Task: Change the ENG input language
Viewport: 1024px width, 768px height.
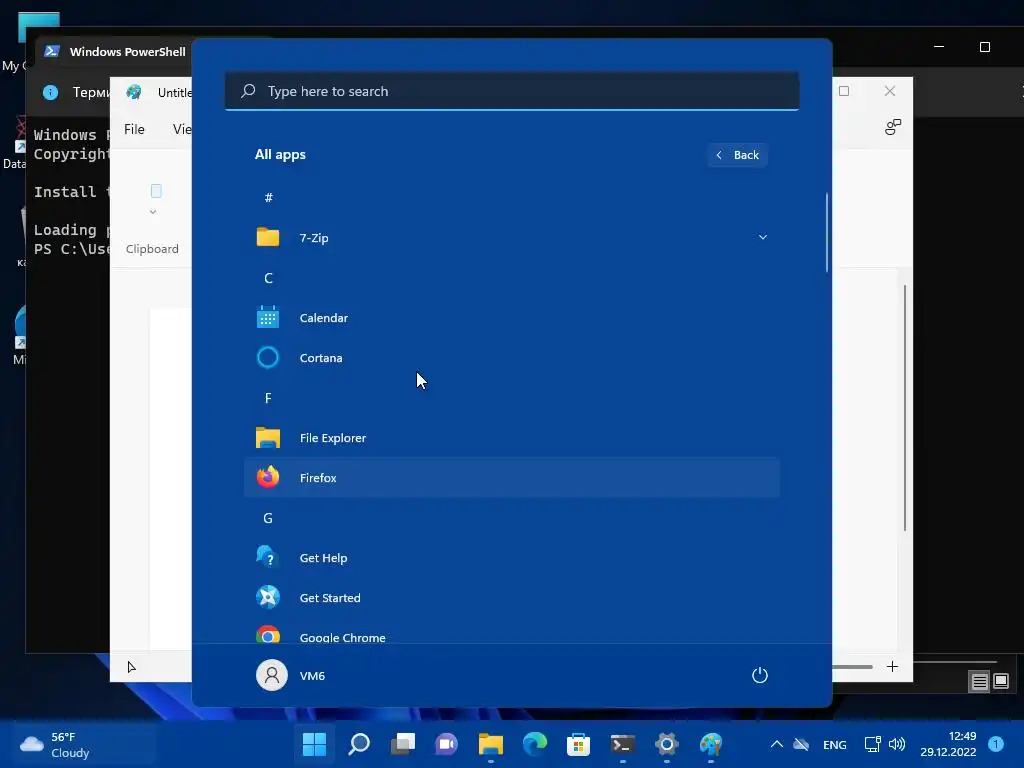Action: click(x=835, y=744)
